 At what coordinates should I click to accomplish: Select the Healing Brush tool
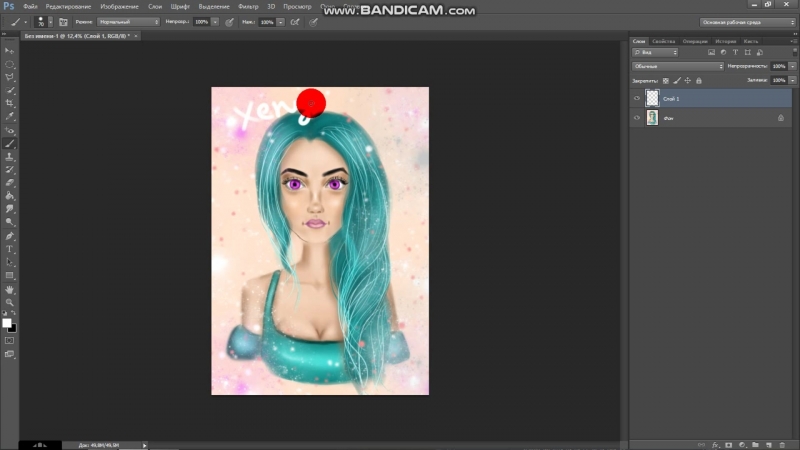[9, 131]
